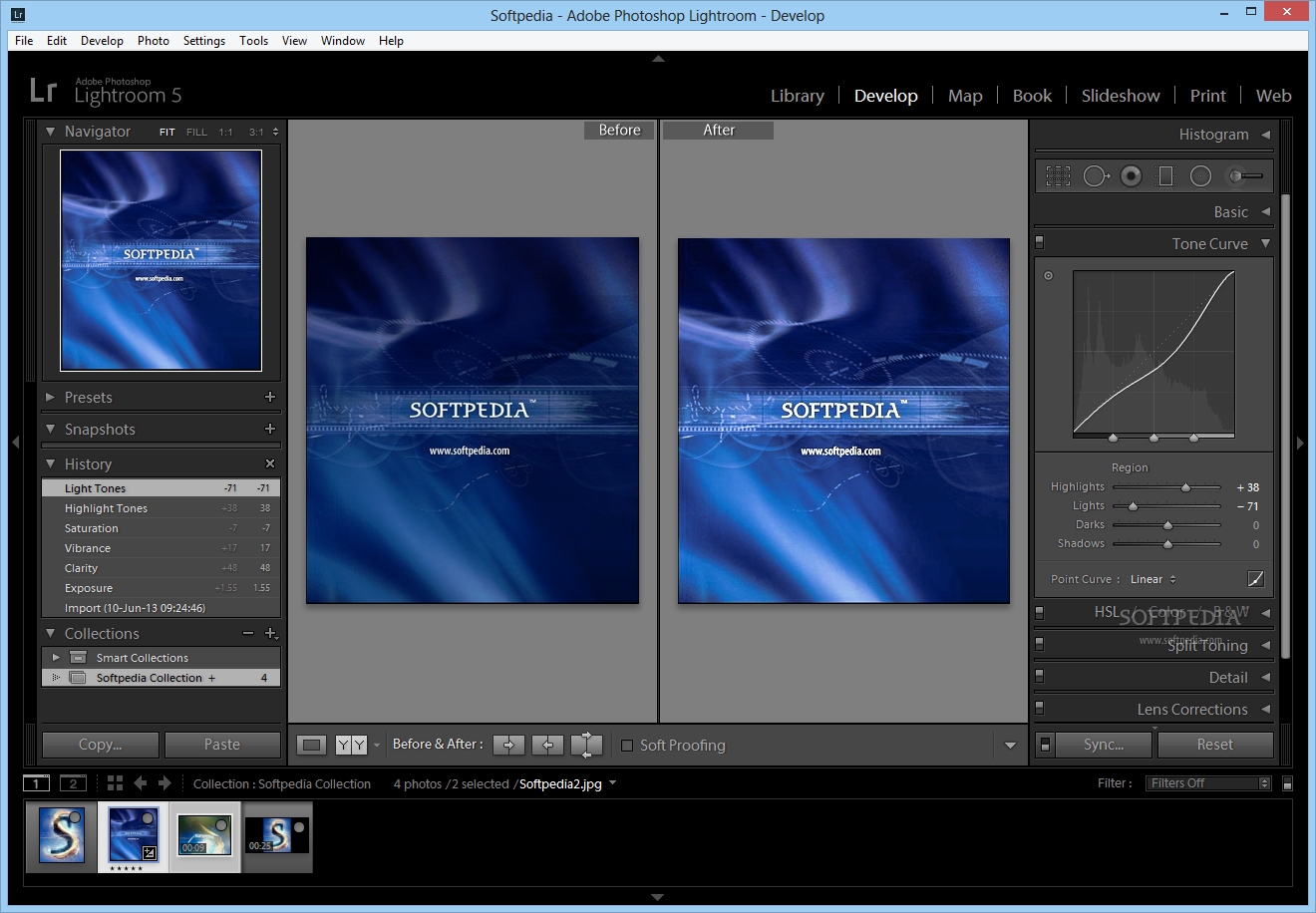Adjust the Shadows region slider
This screenshot has height=913, width=1316.
point(1166,544)
